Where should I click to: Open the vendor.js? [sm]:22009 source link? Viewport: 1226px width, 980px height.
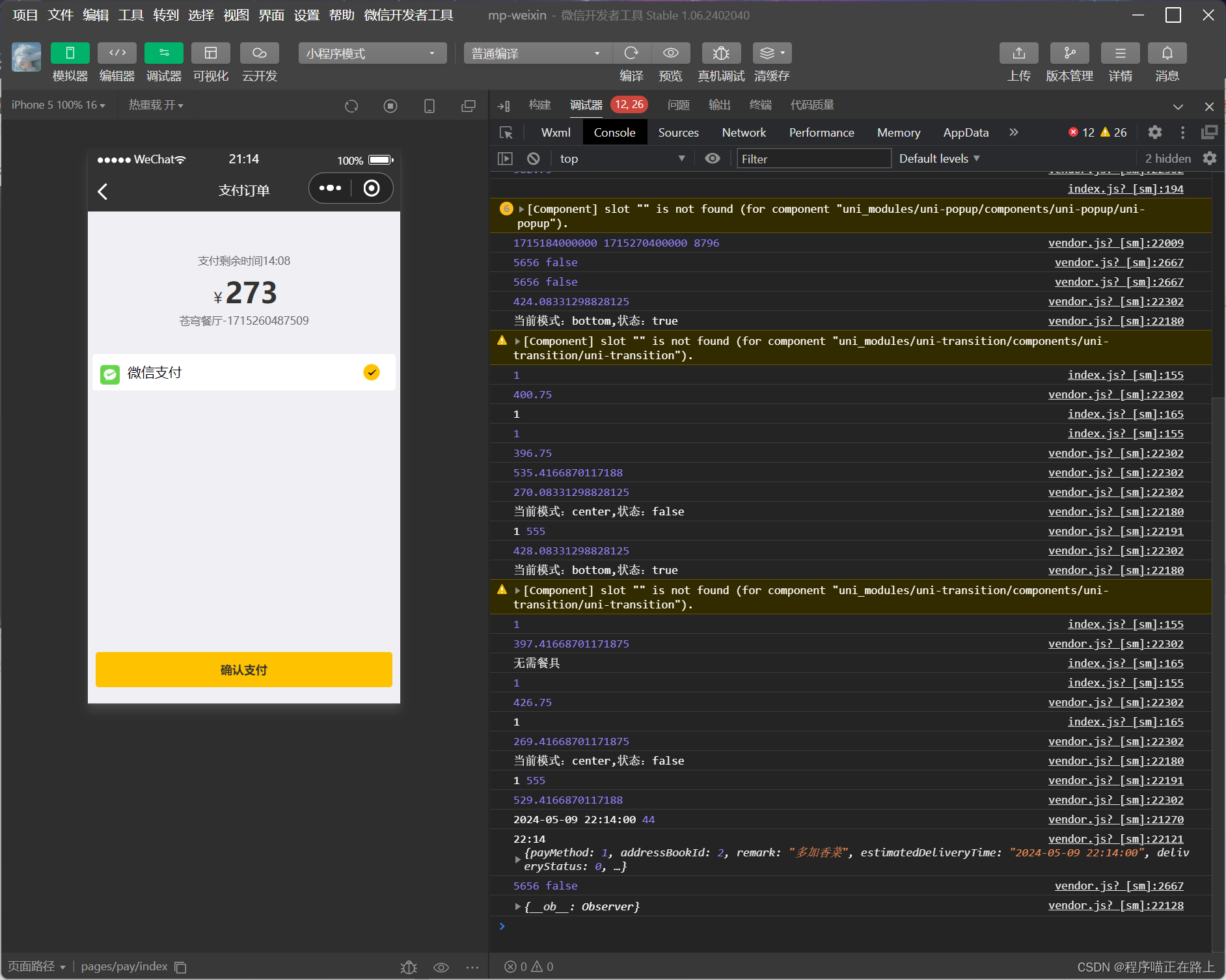pos(1116,243)
